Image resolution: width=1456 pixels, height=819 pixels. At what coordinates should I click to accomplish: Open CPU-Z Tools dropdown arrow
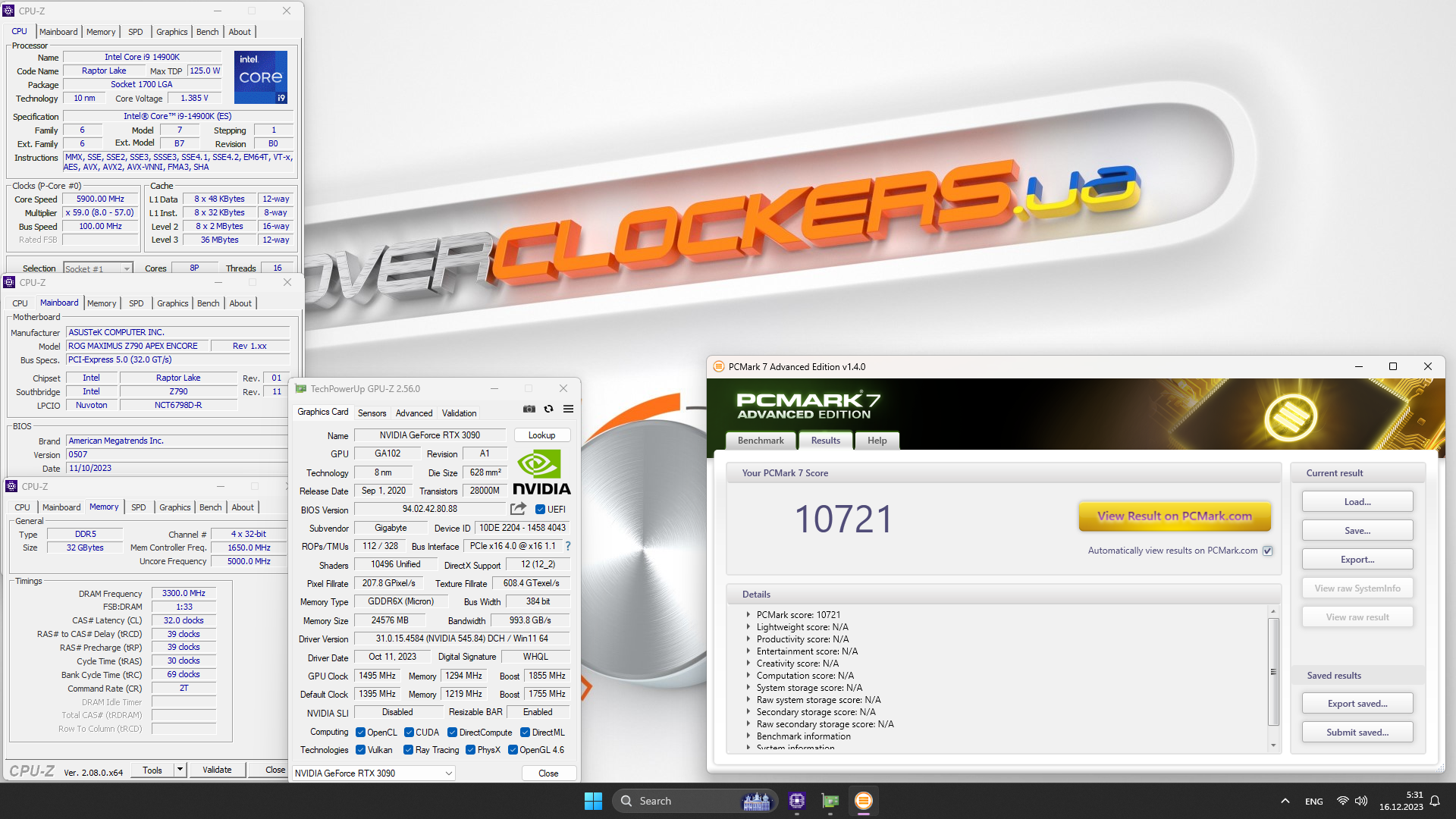[x=180, y=770]
